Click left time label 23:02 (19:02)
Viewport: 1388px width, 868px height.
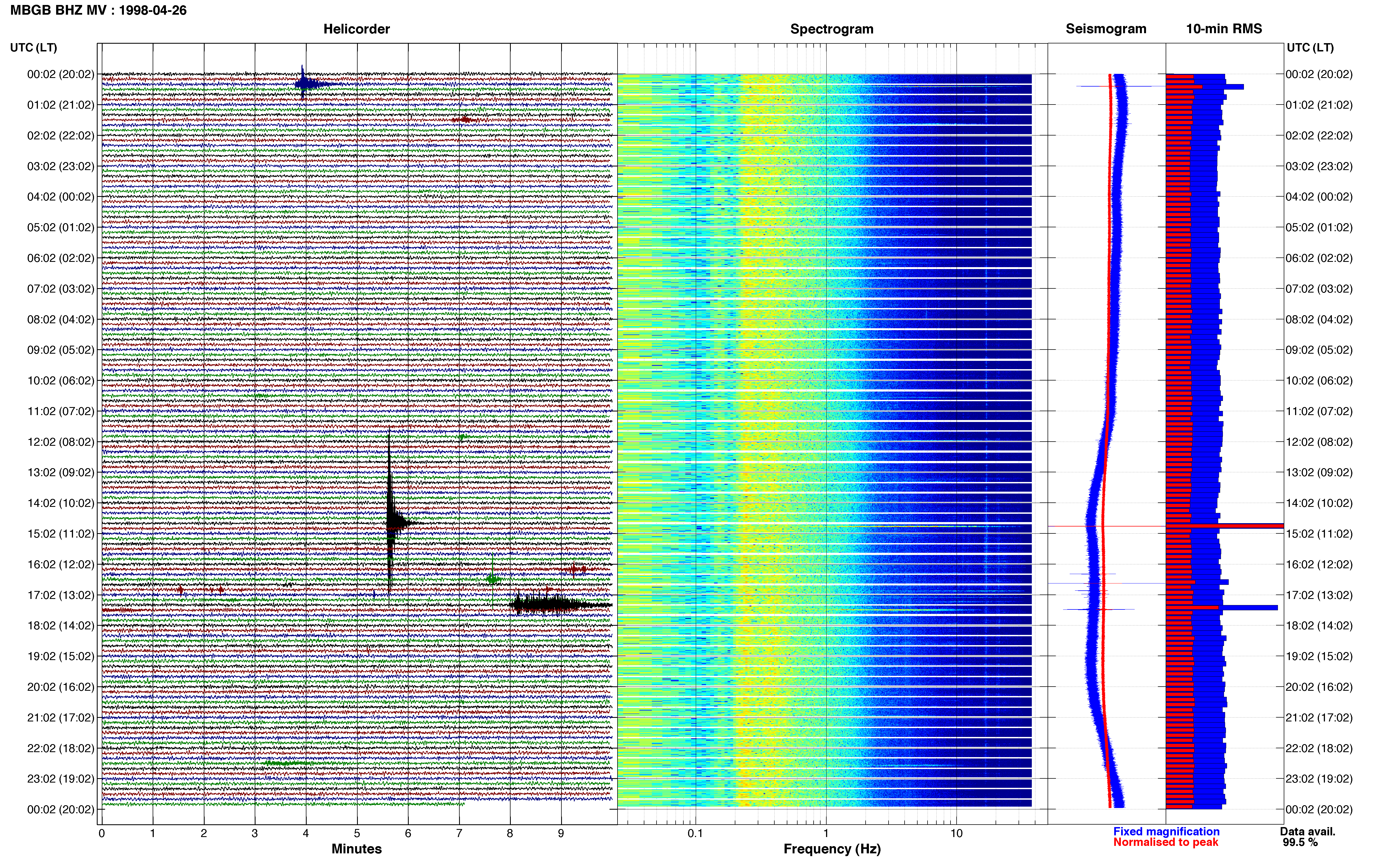pos(60,778)
